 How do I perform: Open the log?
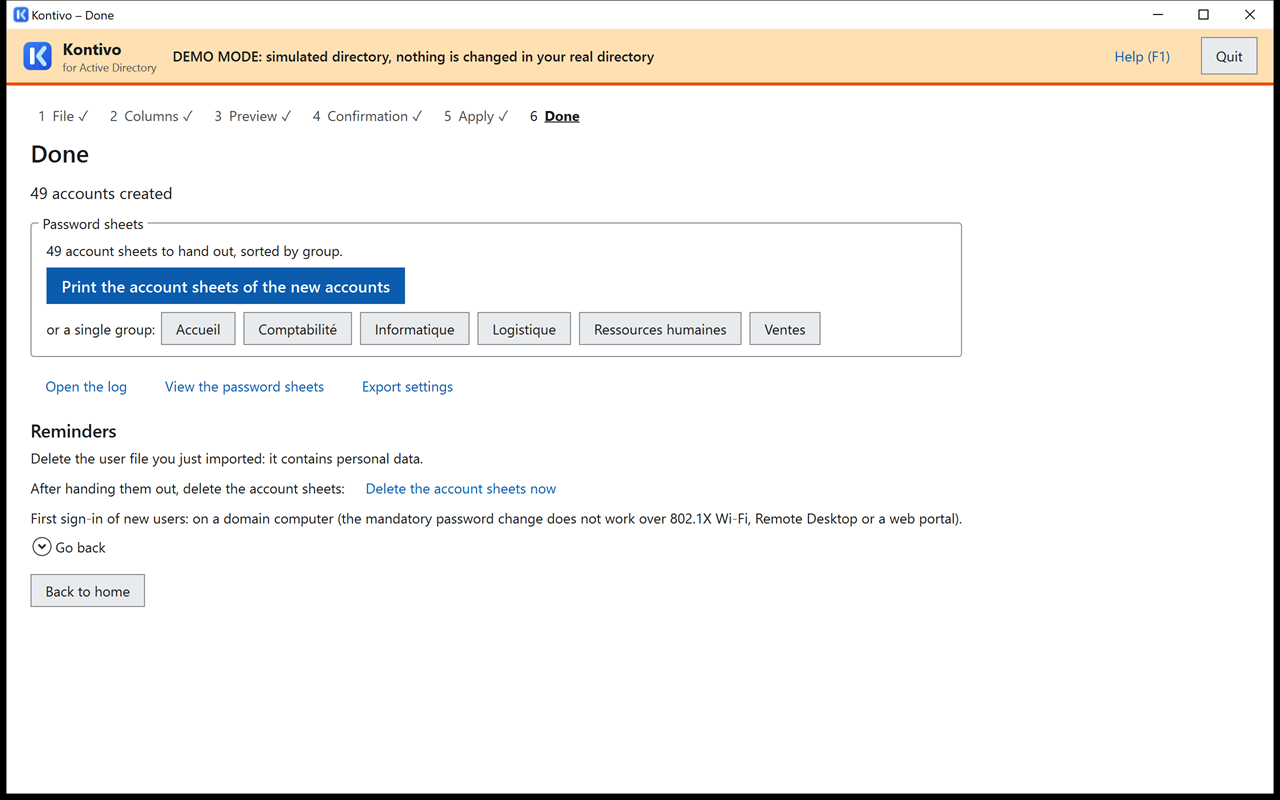(86, 387)
